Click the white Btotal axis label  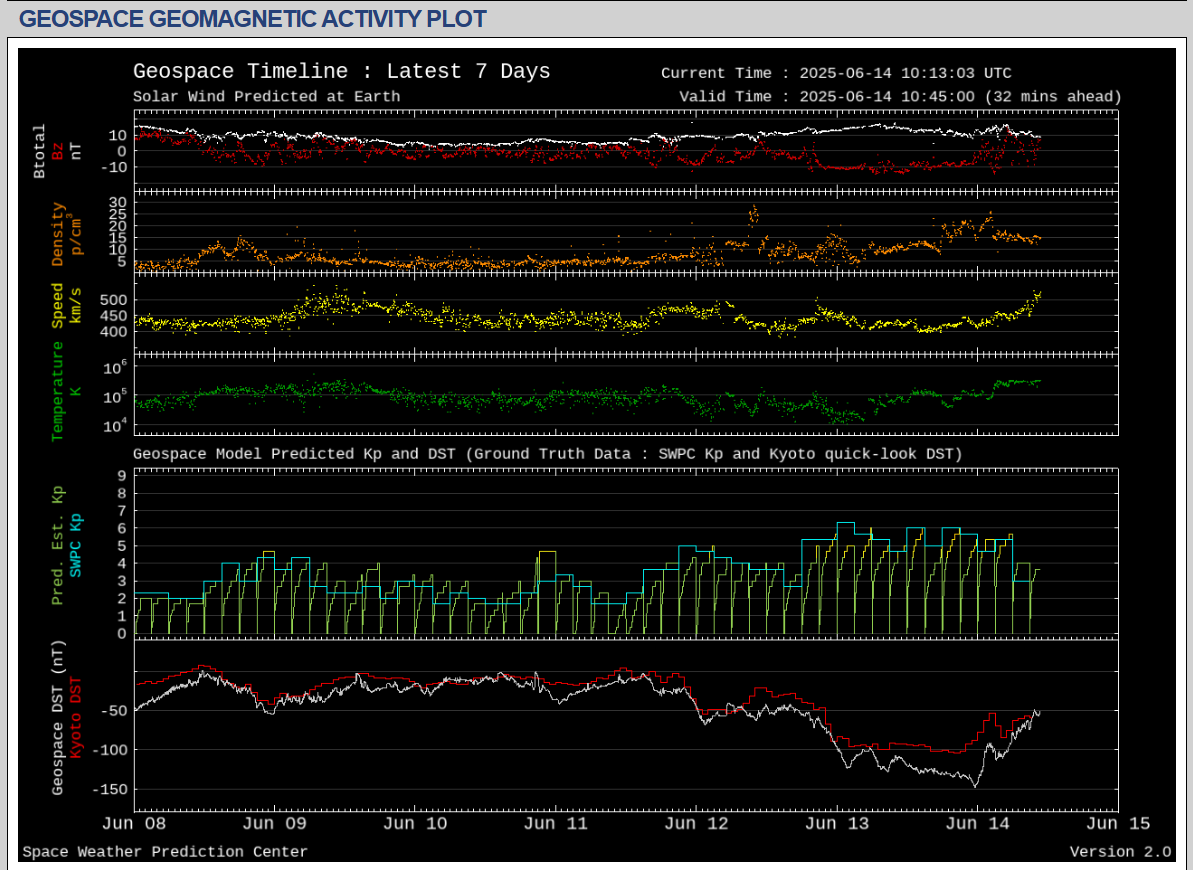click(x=40, y=151)
